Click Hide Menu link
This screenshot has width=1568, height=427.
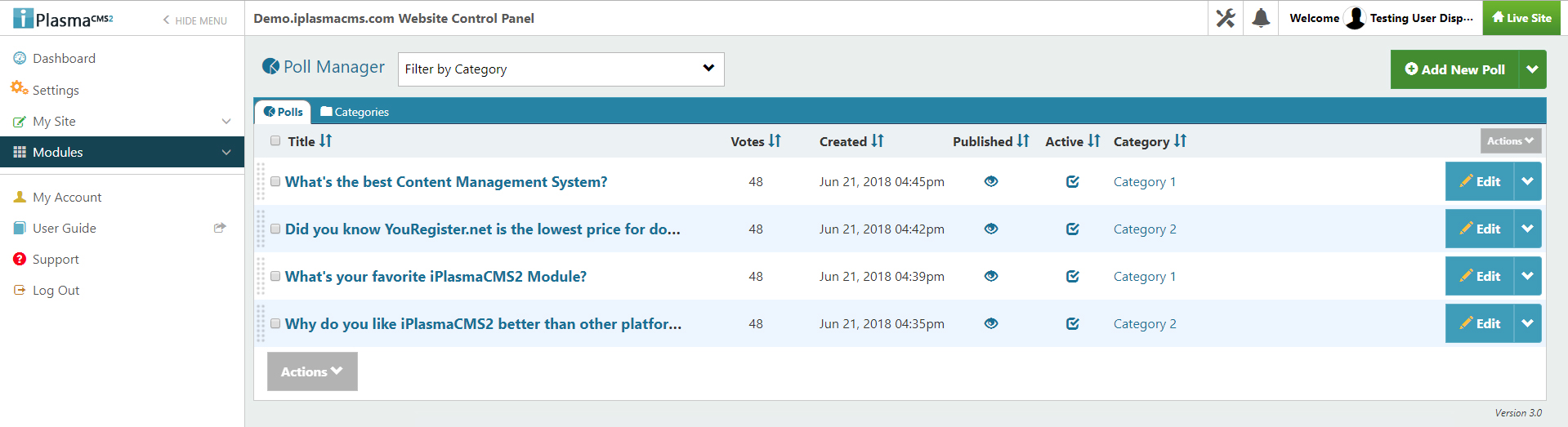[194, 20]
